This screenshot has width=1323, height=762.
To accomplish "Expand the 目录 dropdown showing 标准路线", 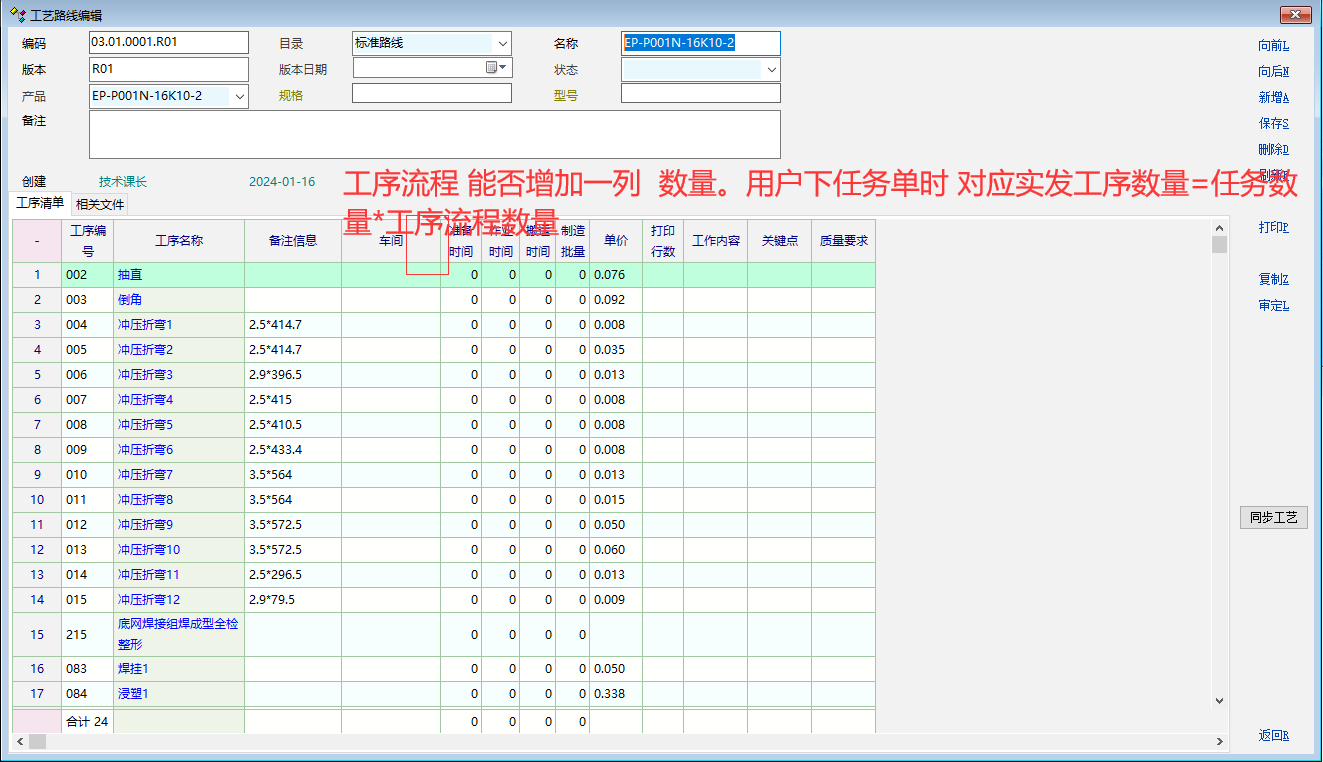I will pyautogui.click(x=502, y=43).
